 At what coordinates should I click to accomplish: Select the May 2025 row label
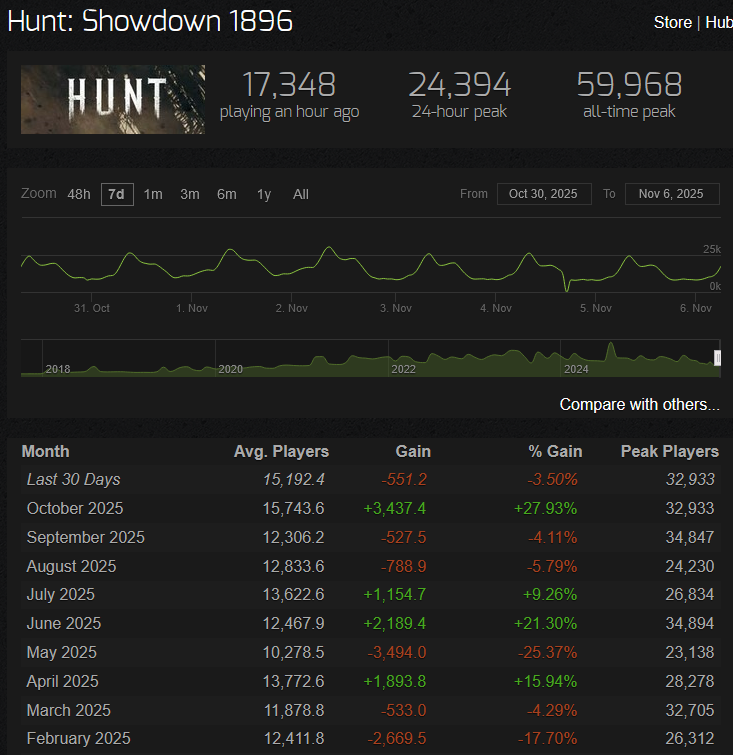click(62, 652)
